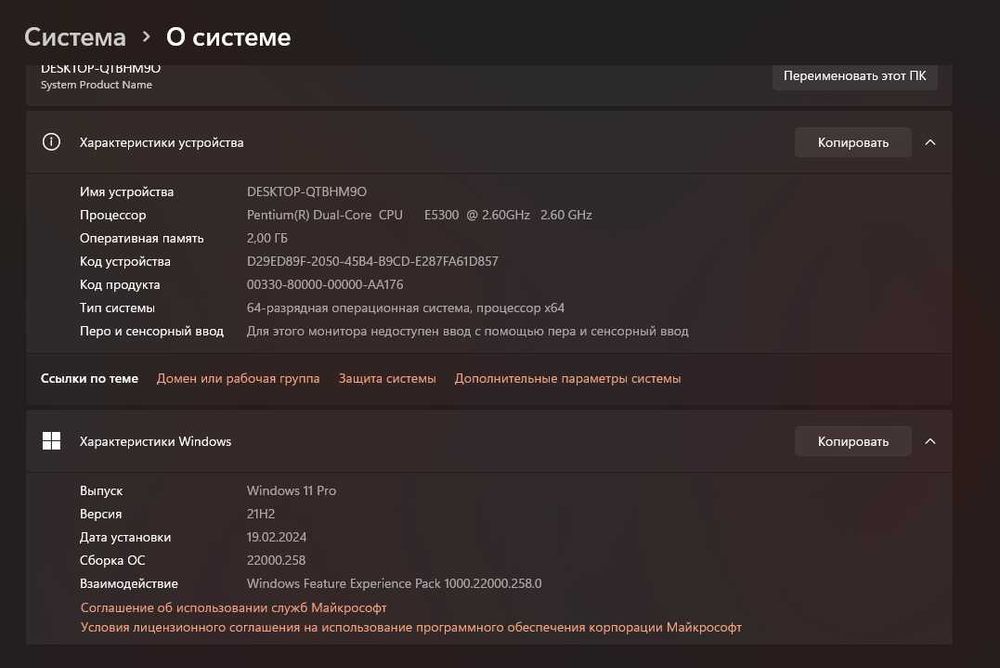
Task: Click the info icon beside Характеристики устройства
Action: [x=51, y=142]
